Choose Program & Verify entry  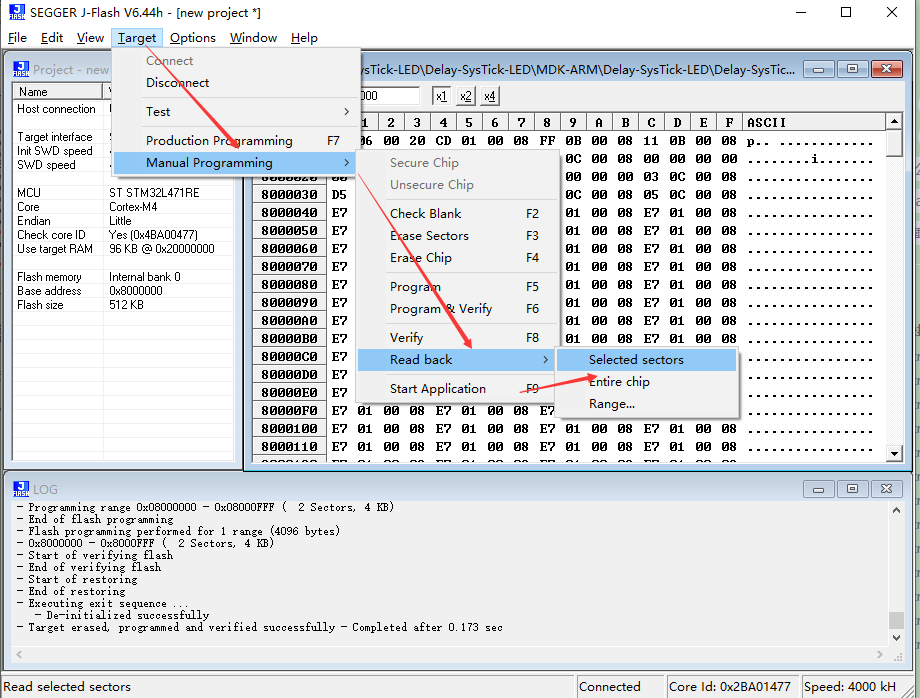point(457,309)
